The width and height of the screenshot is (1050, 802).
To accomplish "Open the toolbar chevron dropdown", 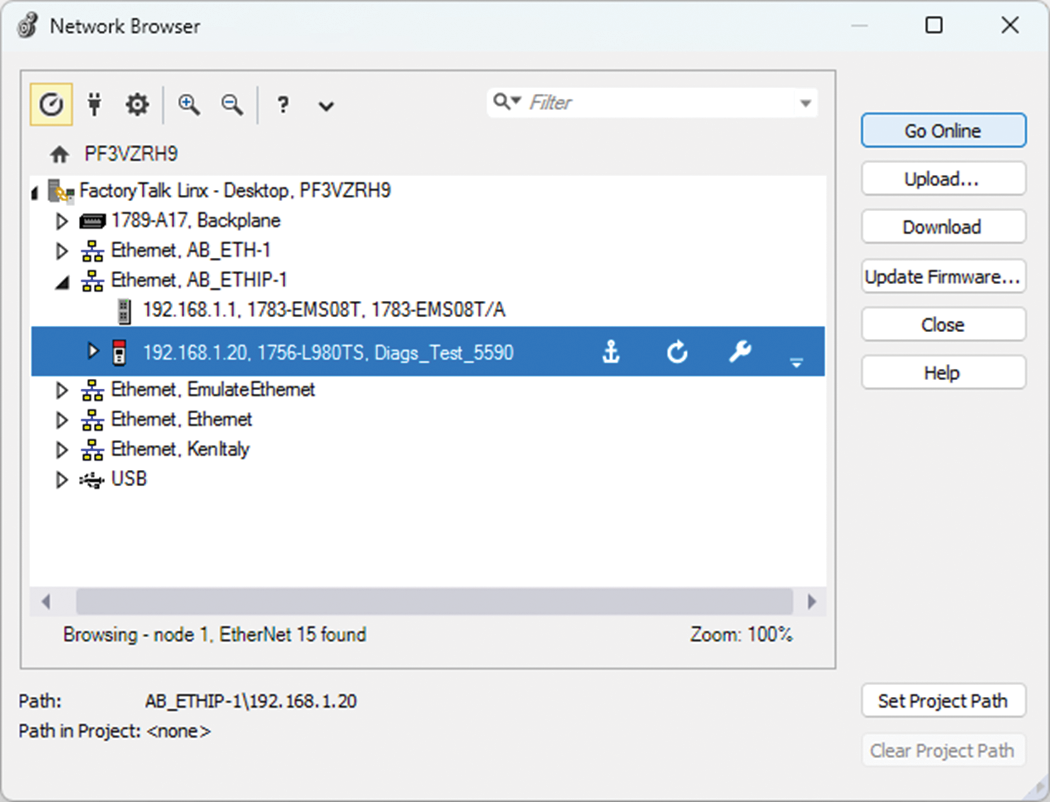I will pos(326,105).
